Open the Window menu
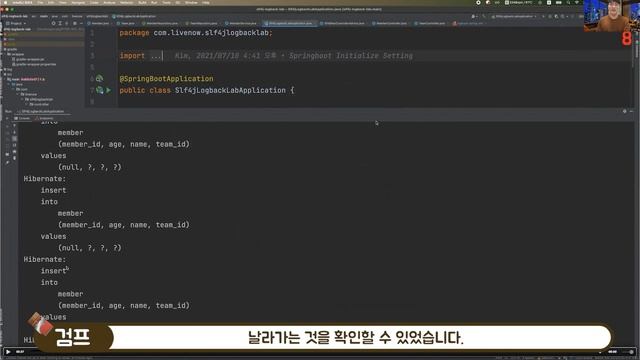The height and width of the screenshot is (360, 640). pos(191,3)
